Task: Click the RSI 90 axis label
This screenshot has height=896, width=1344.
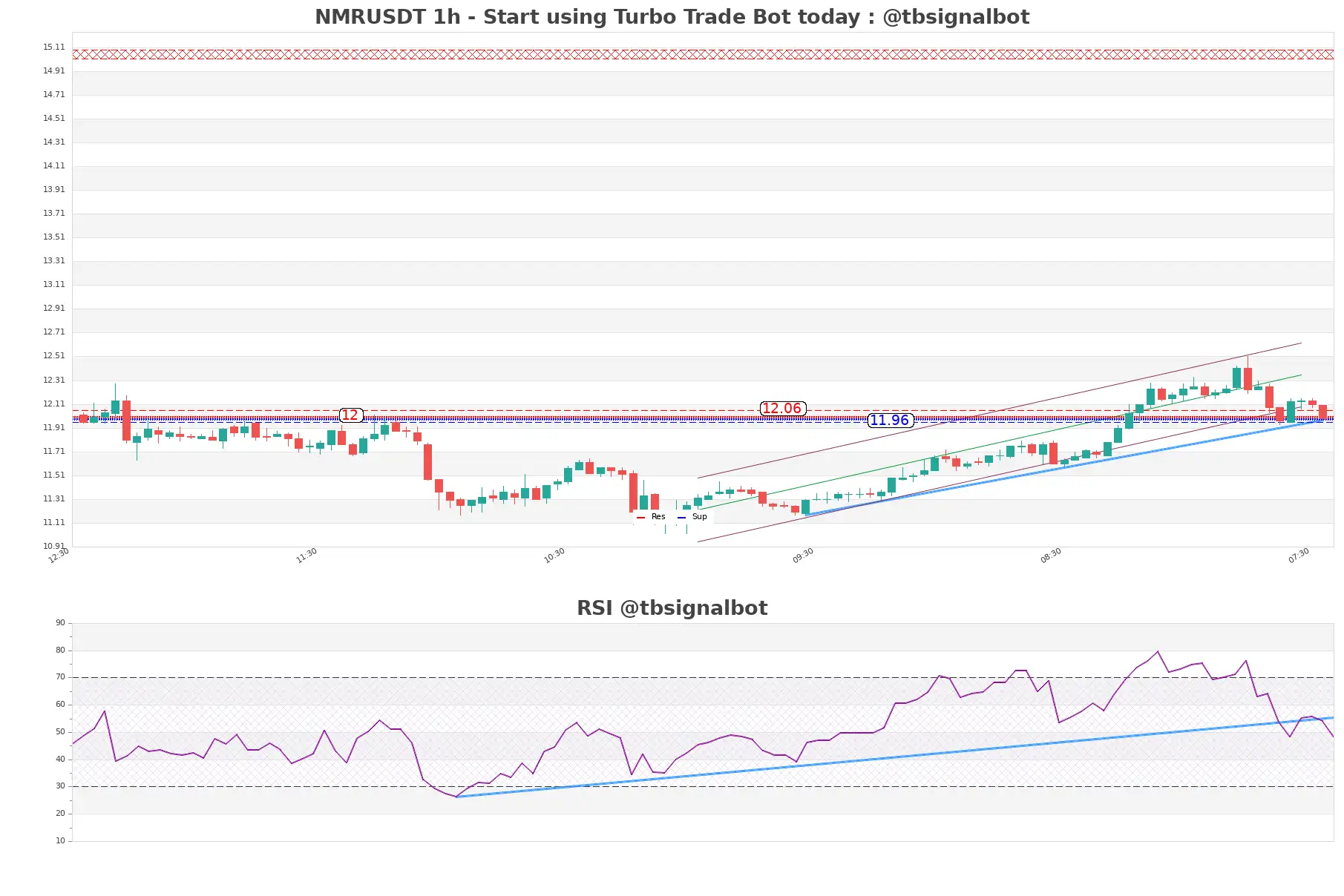Action: 60,623
